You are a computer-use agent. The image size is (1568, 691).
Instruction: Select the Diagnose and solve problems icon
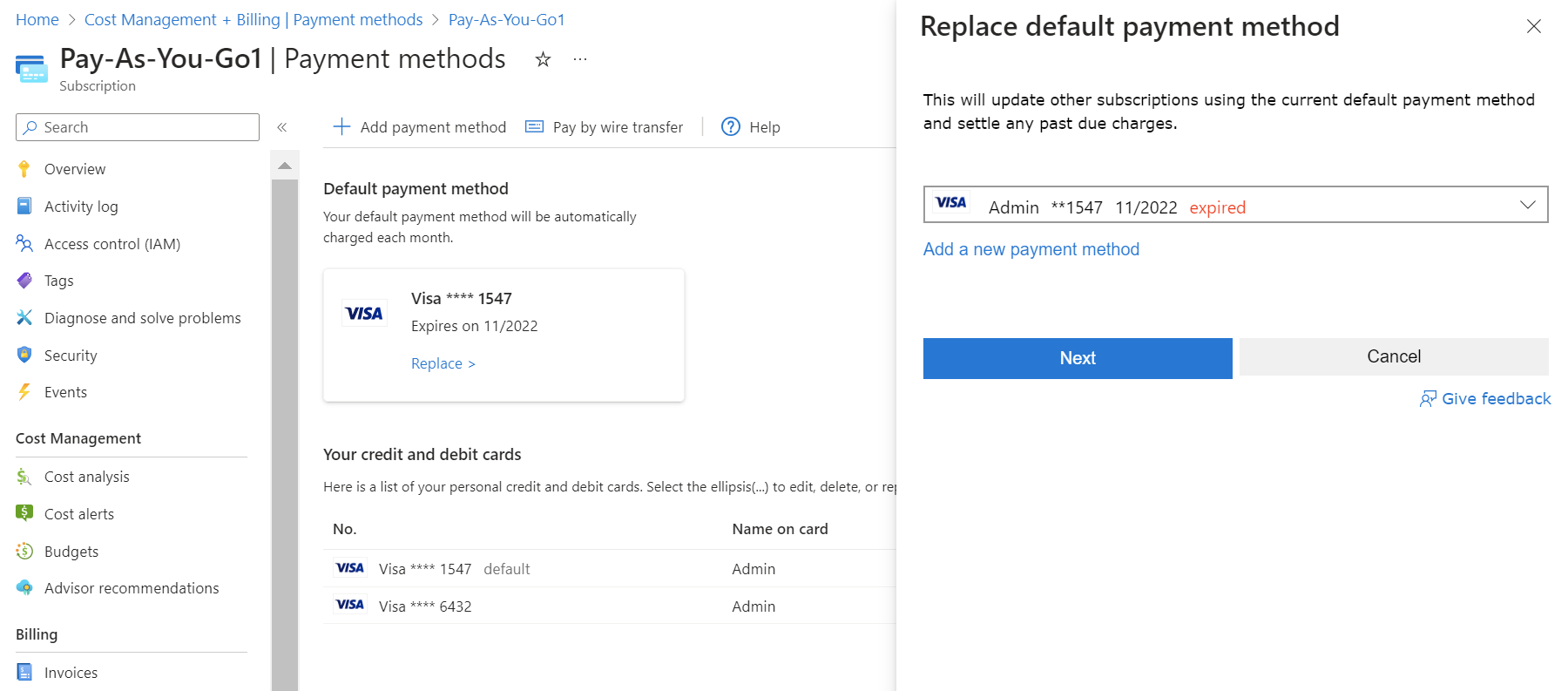[x=24, y=318]
